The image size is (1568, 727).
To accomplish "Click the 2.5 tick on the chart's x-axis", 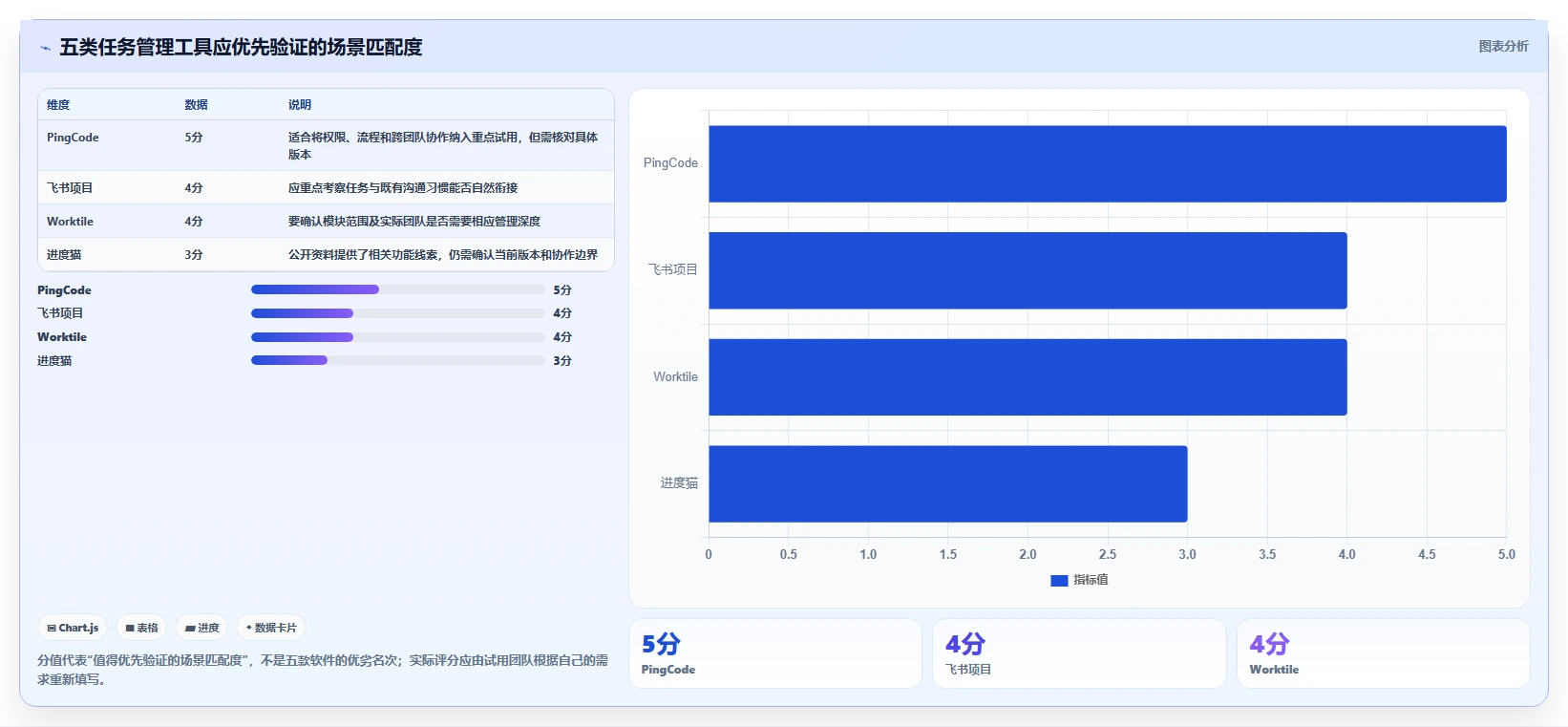I will (1108, 554).
